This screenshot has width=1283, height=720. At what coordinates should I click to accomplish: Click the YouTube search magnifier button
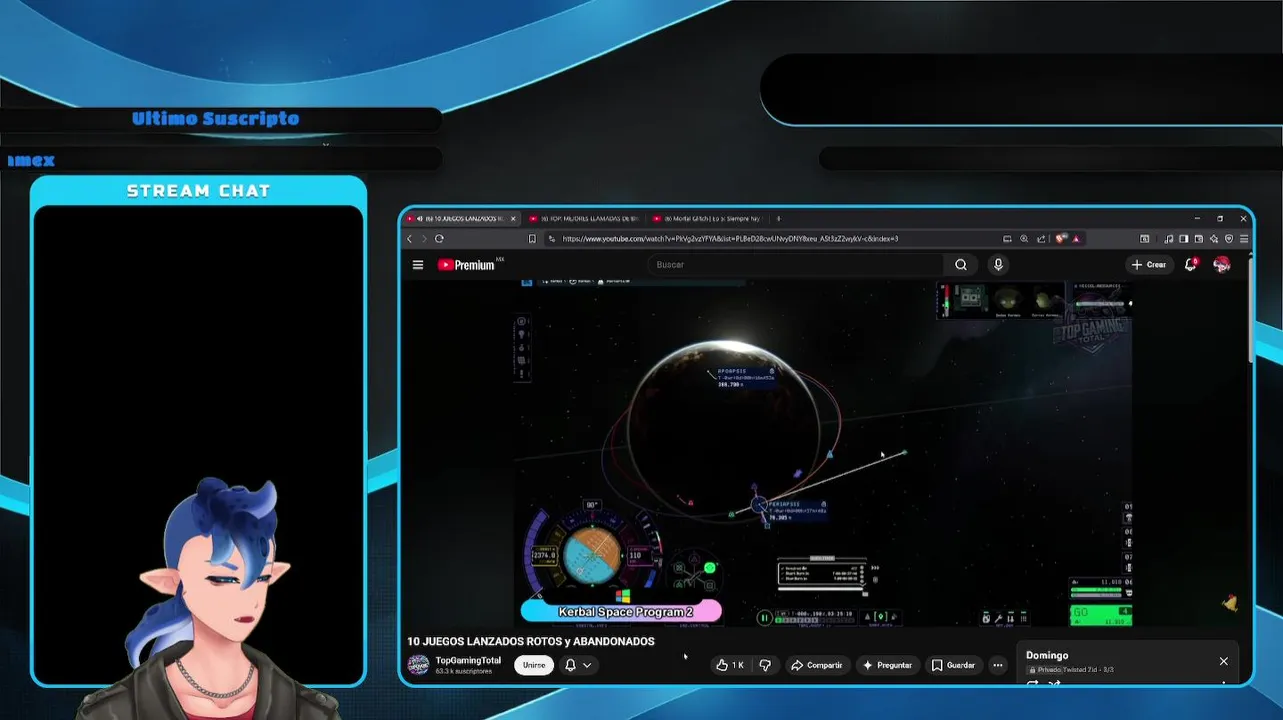[961, 265]
